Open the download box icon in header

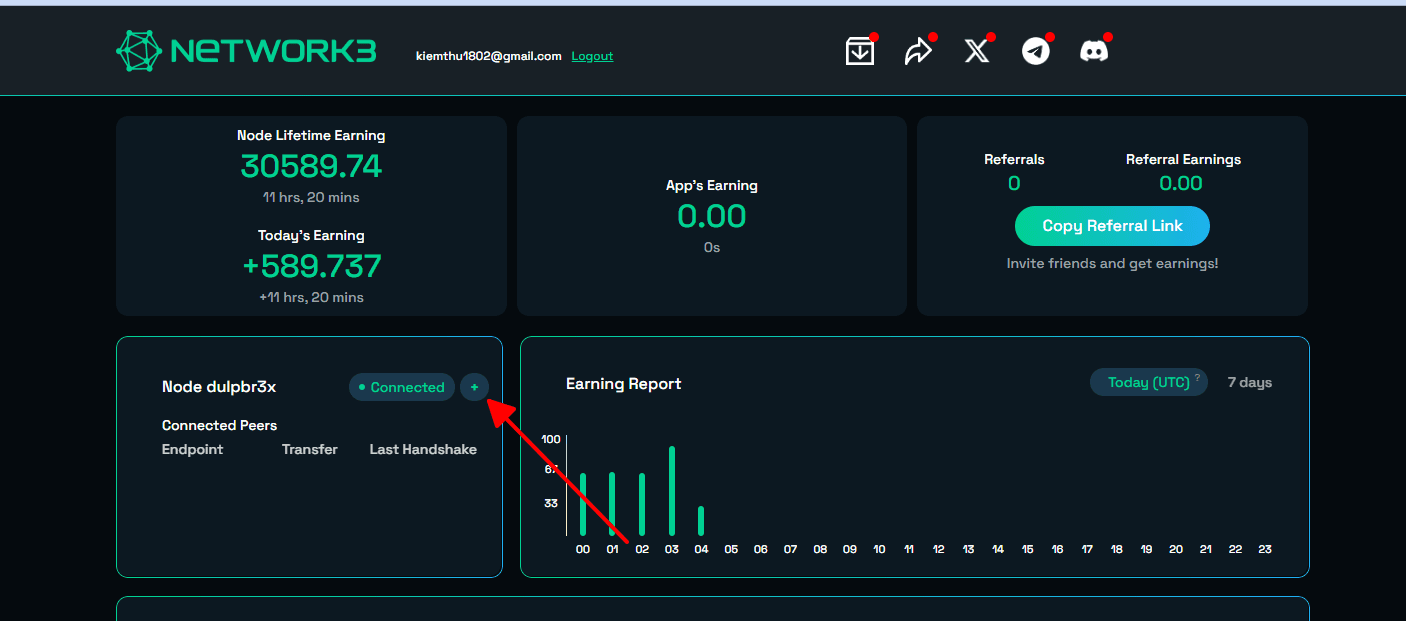[x=860, y=51]
